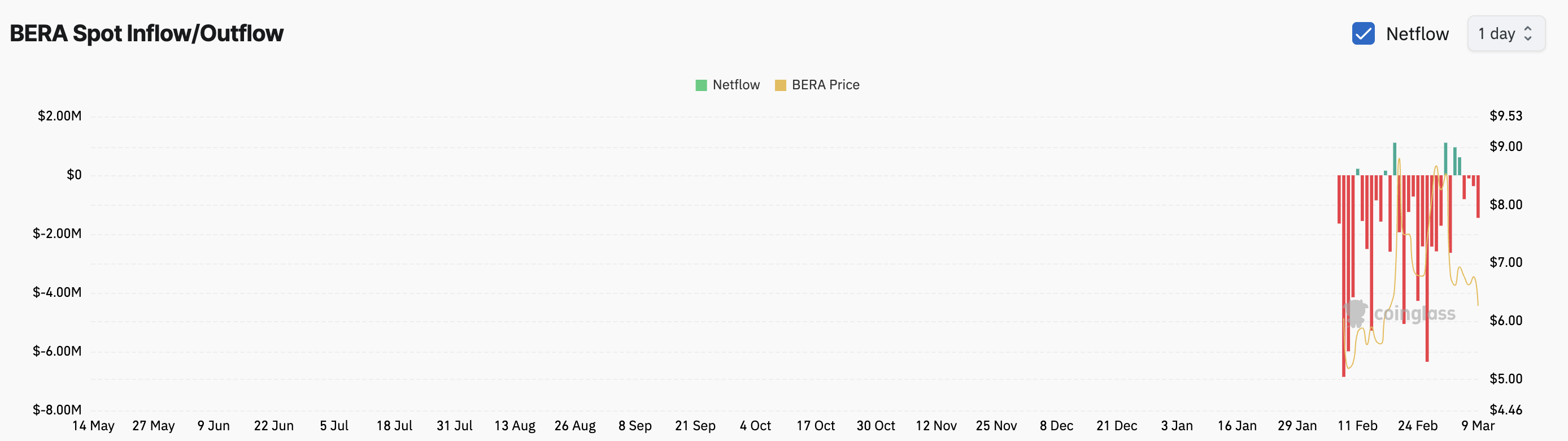Hide BERA Price series via legend text
The width and height of the screenshot is (1568, 441).
coord(825,85)
